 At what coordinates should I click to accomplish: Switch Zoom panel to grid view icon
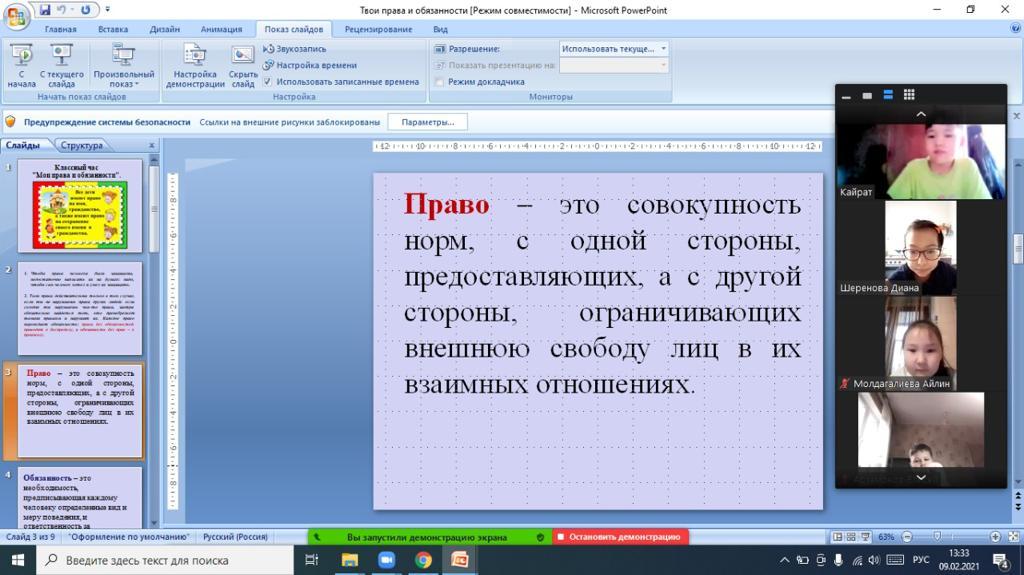point(909,95)
